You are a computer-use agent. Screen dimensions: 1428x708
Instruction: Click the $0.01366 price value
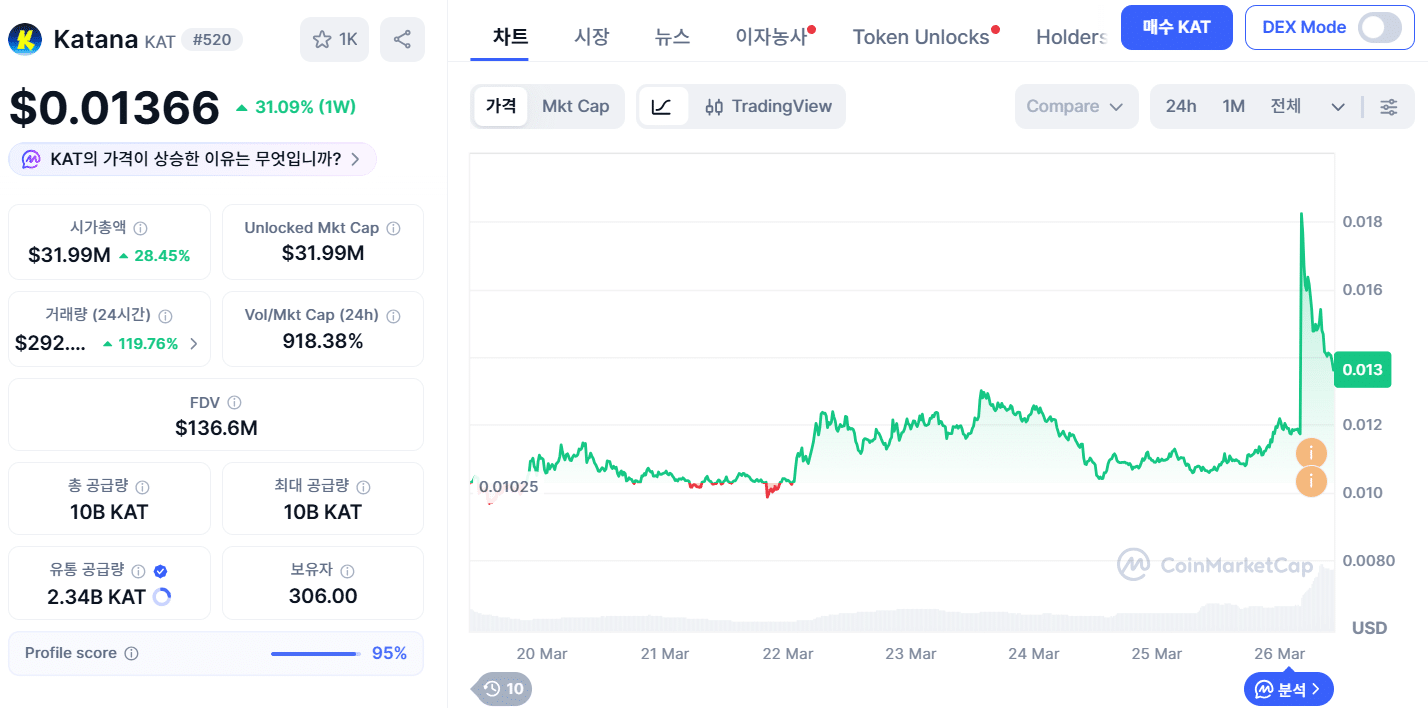[x=114, y=107]
